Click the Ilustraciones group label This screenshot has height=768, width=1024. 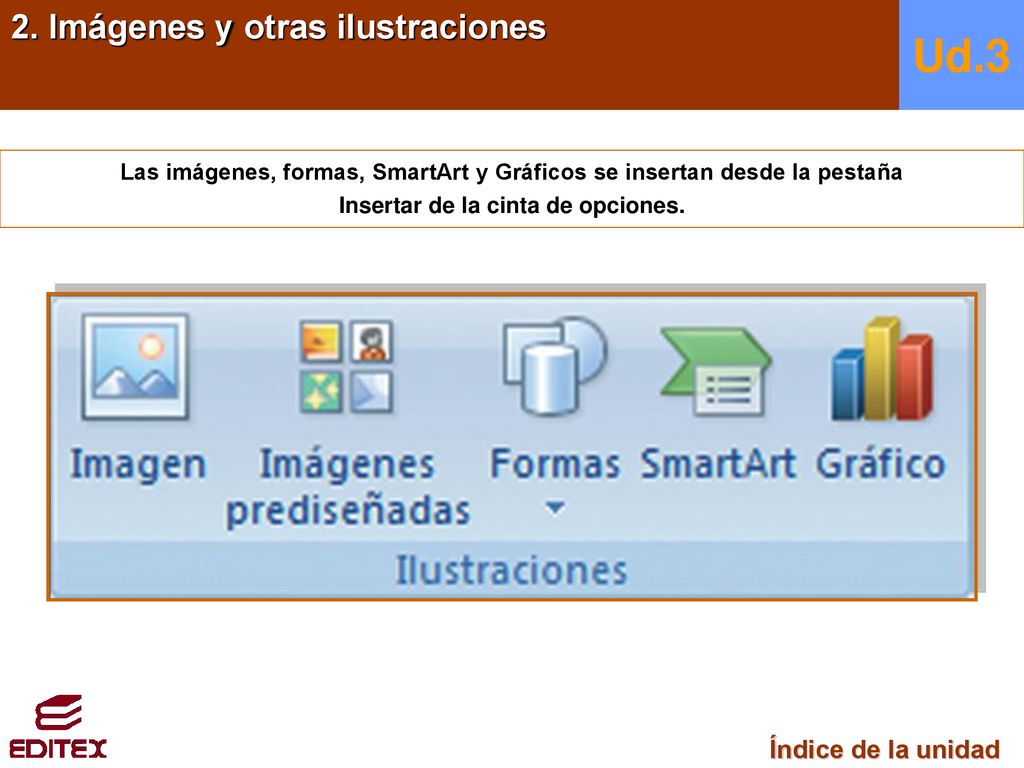[511, 570]
